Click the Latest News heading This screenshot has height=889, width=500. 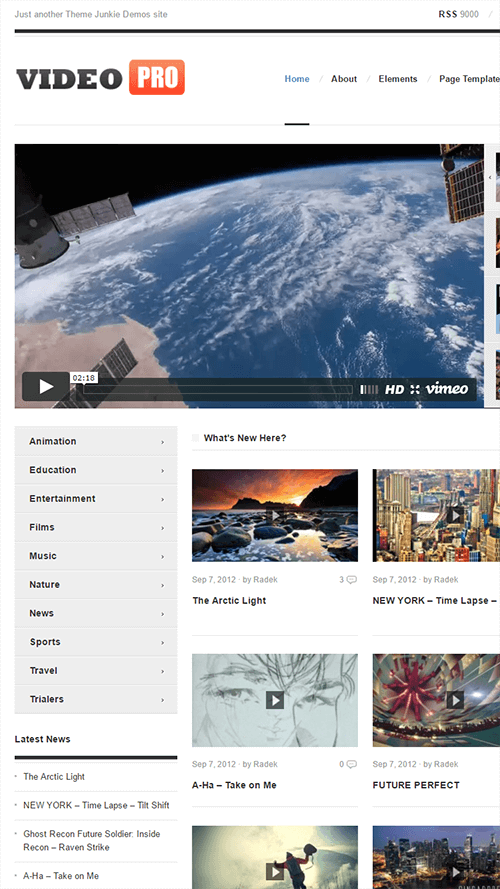[43, 739]
